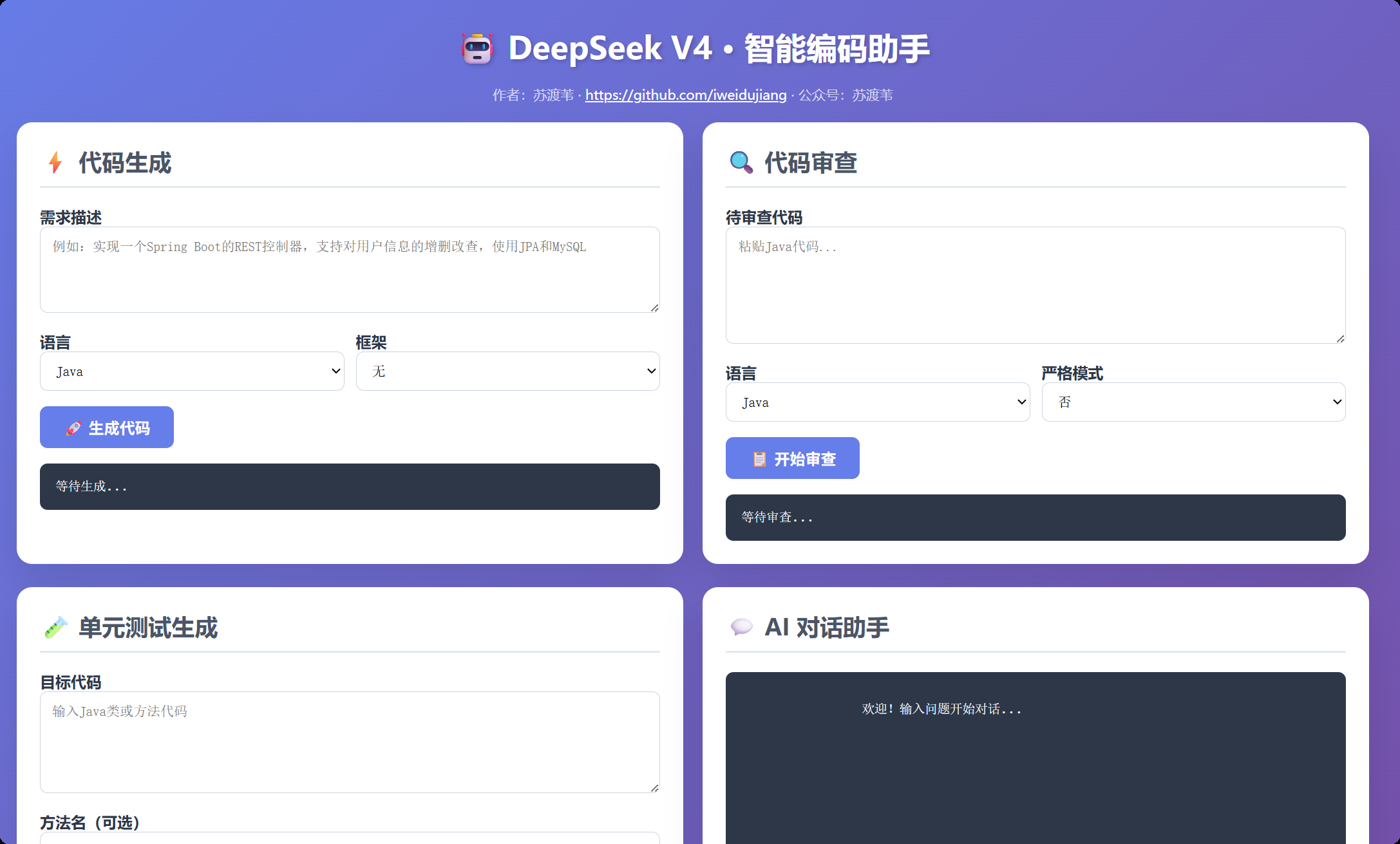This screenshot has height=844, width=1400.
Task: Click the lightning bolt icon beside 代码生成
Action: click(55, 163)
